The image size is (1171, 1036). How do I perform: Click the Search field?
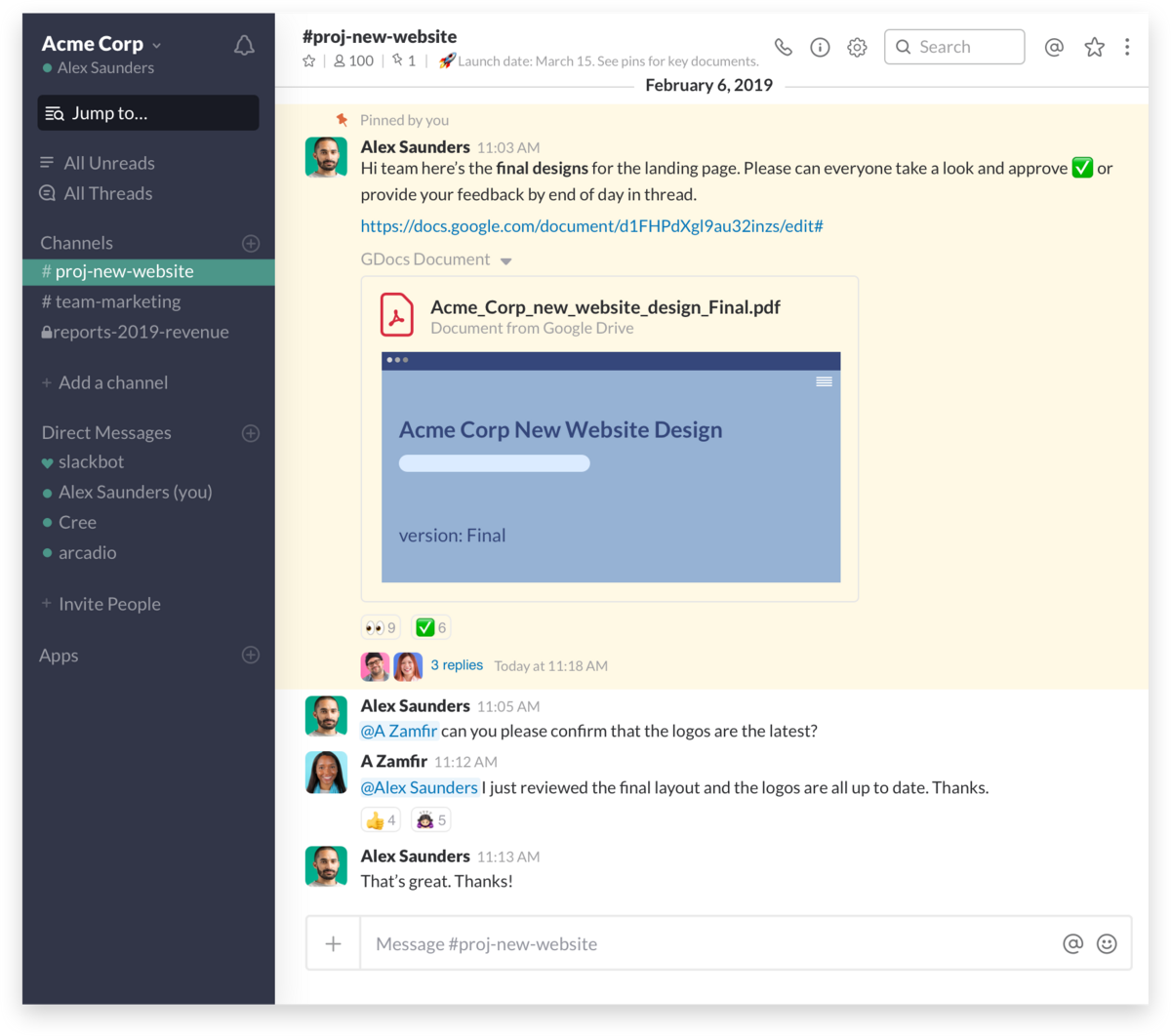tap(954, 47)
